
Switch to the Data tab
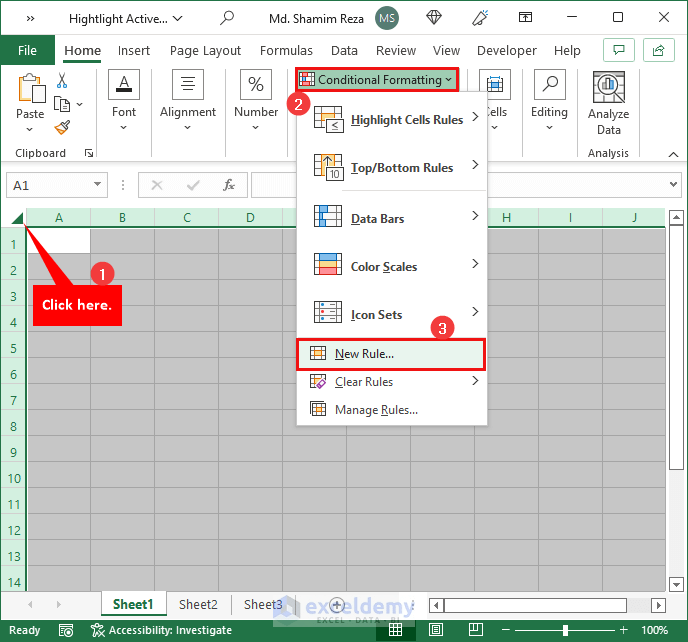pos(344,50)
